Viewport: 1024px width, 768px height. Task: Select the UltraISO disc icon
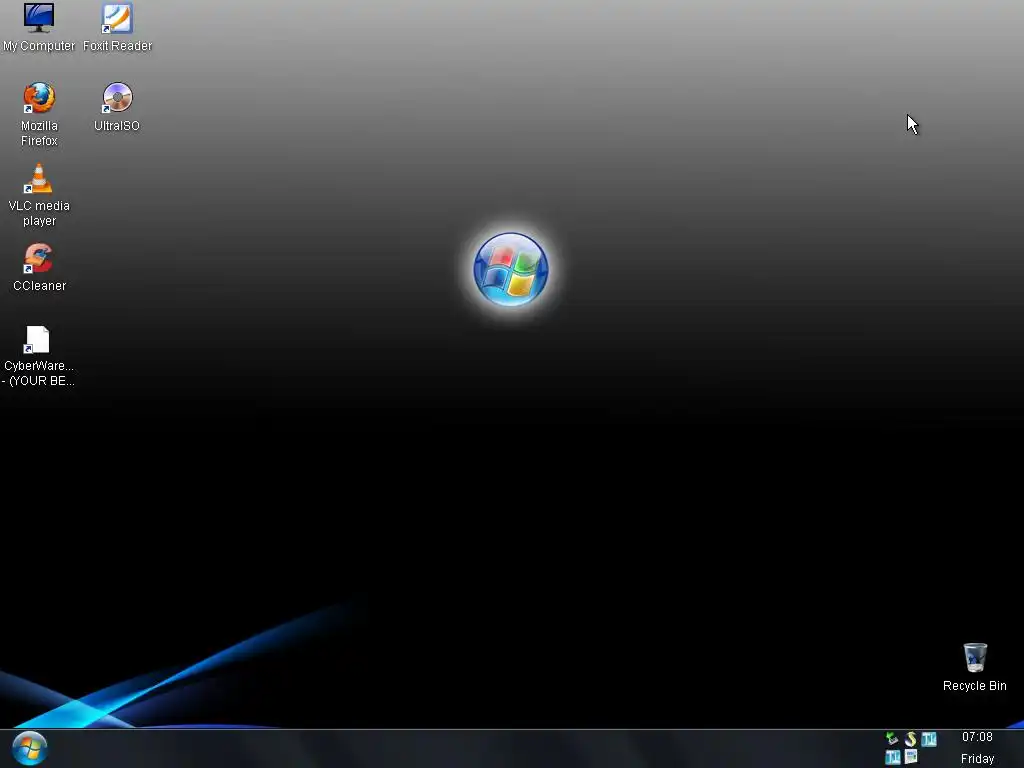coord(117,98)
